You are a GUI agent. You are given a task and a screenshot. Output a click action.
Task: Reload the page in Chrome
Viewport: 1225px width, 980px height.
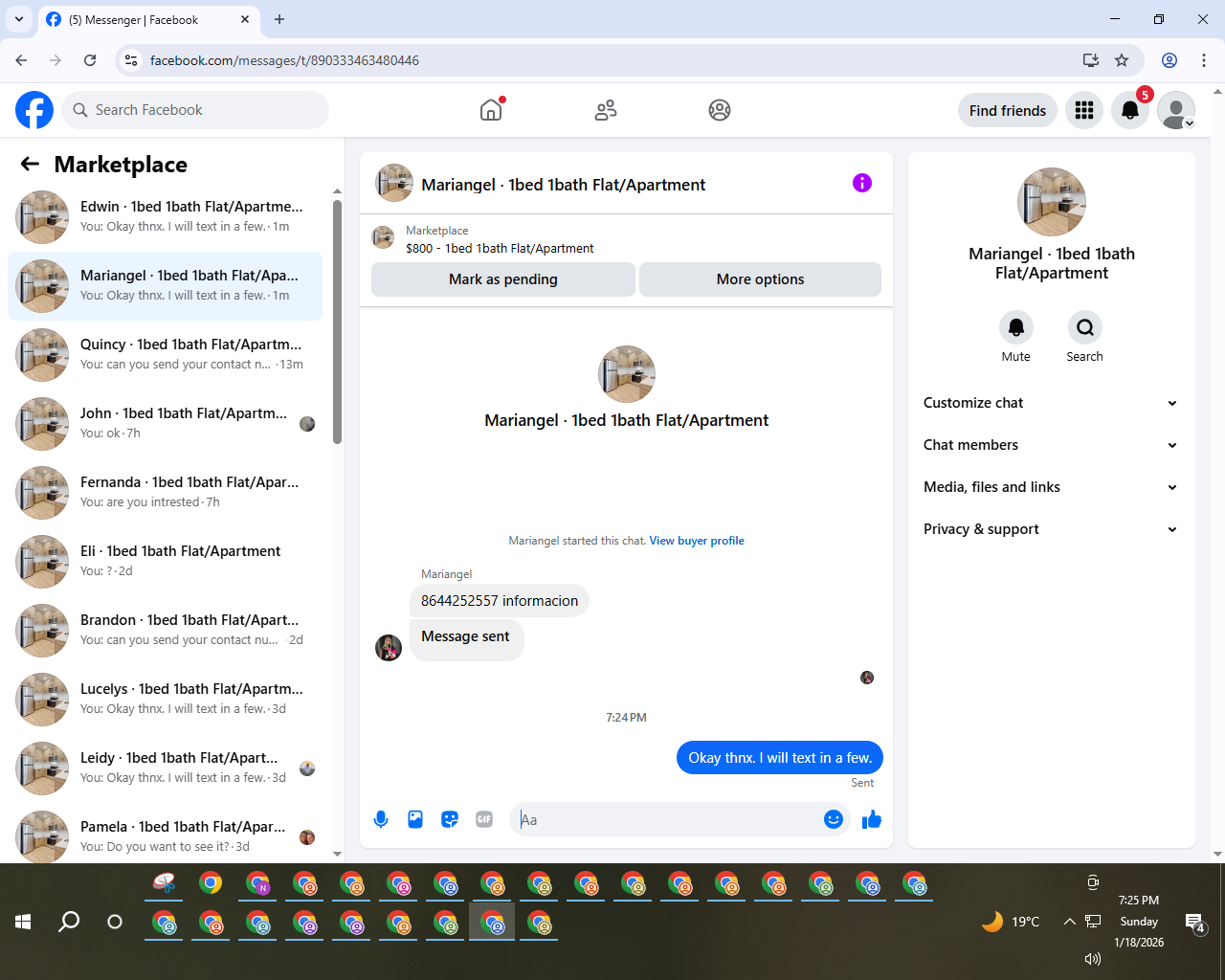(x=90, y=60)
